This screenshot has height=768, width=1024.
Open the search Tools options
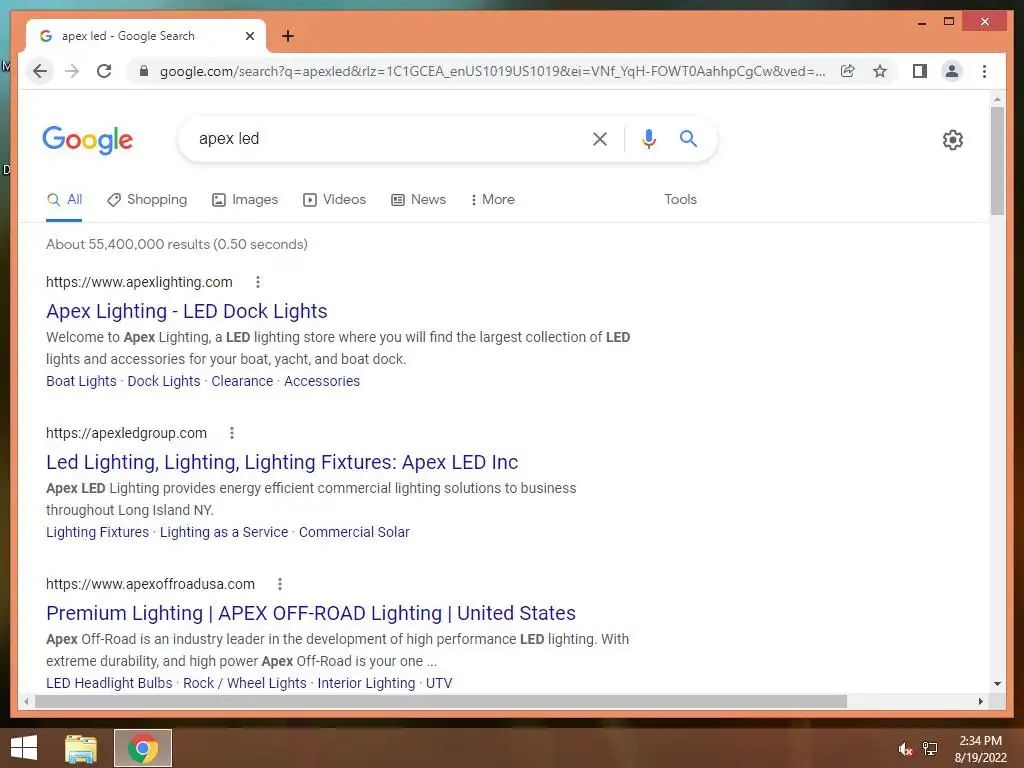click(680, 200)
